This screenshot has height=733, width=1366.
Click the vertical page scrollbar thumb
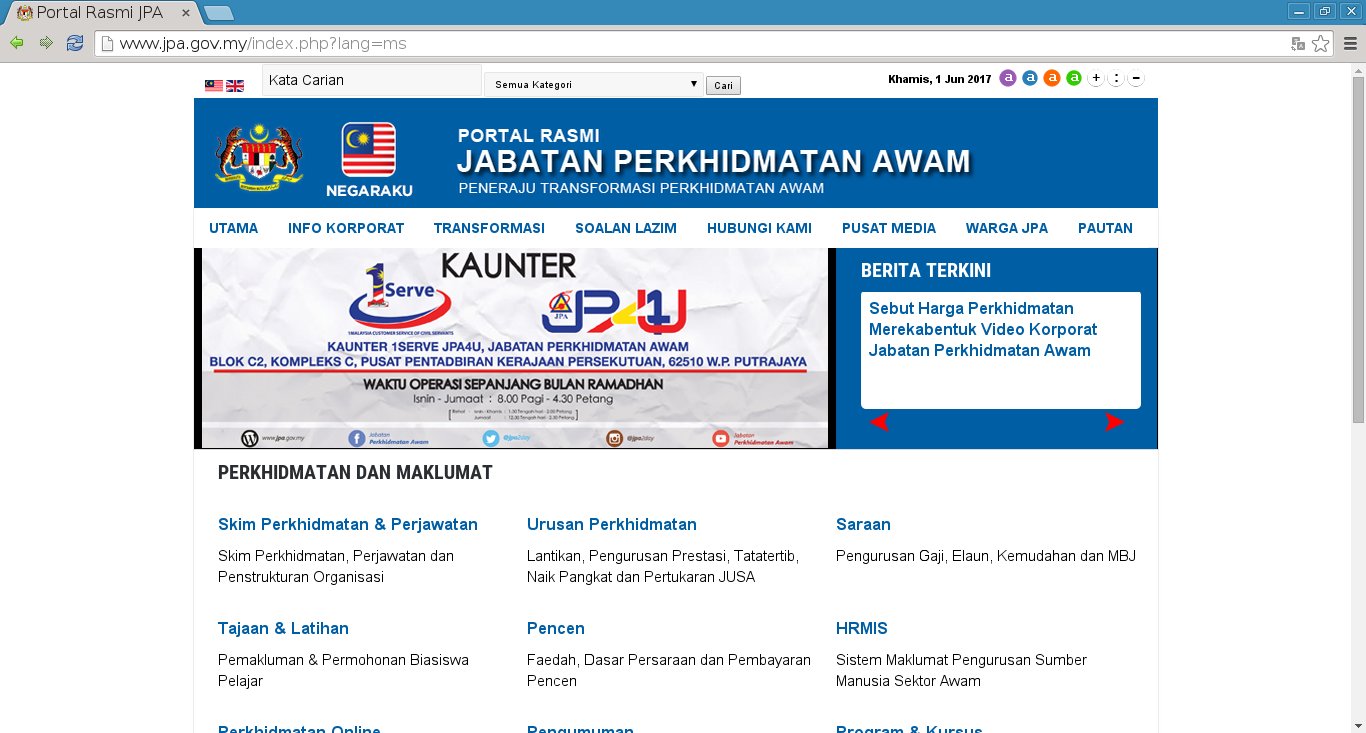[1357, 250]
